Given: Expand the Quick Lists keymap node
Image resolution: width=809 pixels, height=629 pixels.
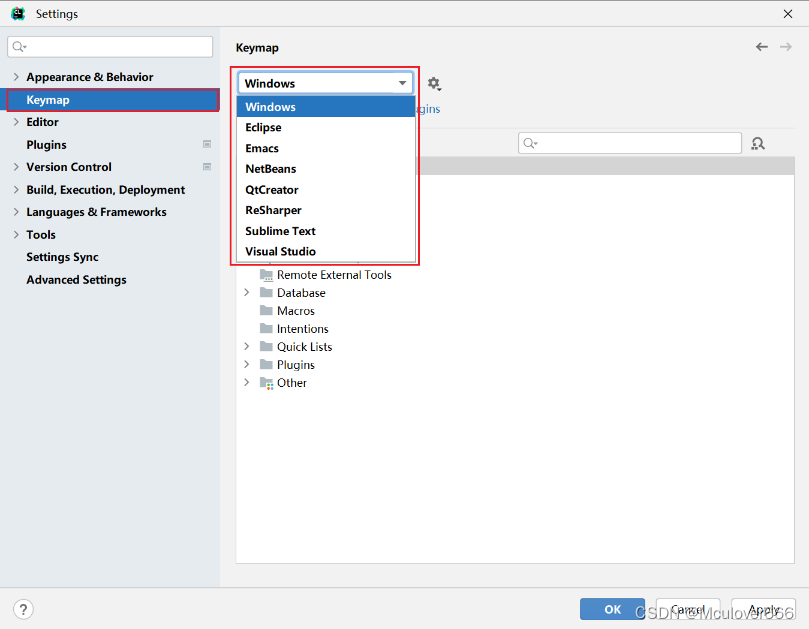Looking at the screenshot, I should pos(247,347).
